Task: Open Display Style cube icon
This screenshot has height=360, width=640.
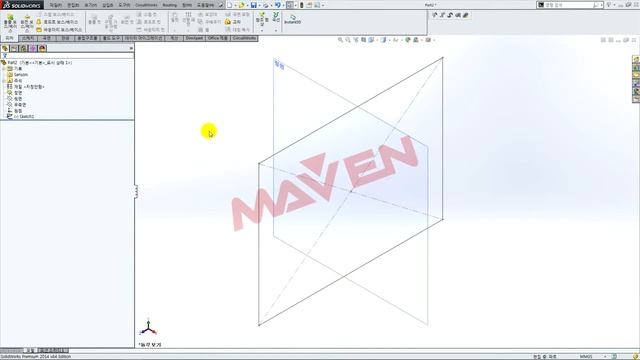Action: click(383, 40)
